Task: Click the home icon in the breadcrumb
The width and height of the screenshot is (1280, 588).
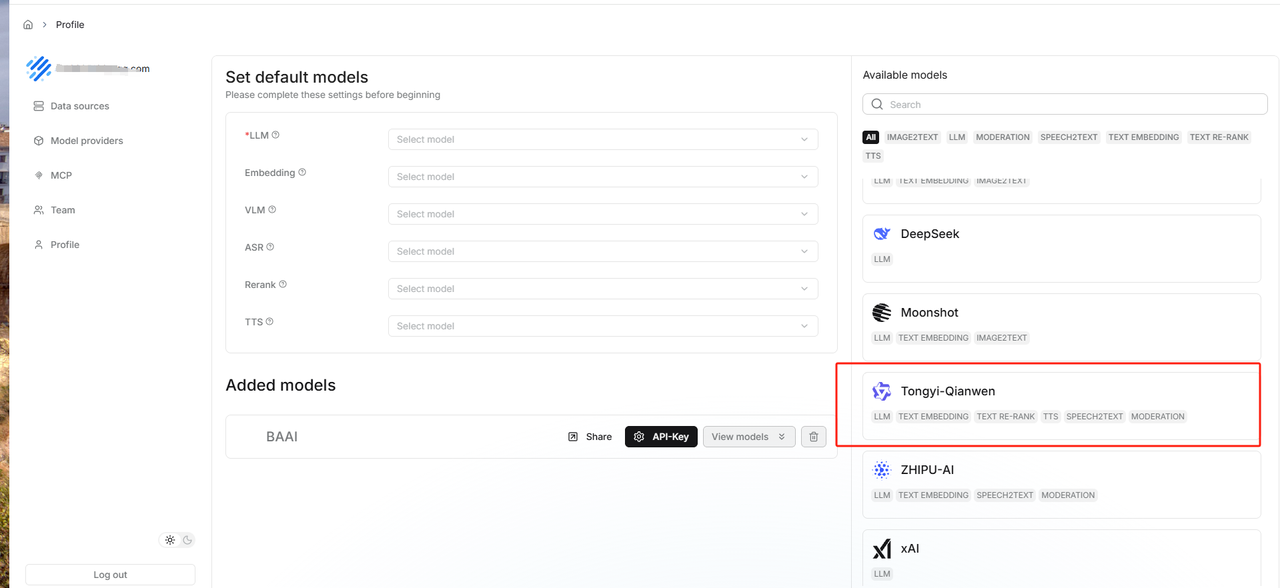Action: click(28, 25)
